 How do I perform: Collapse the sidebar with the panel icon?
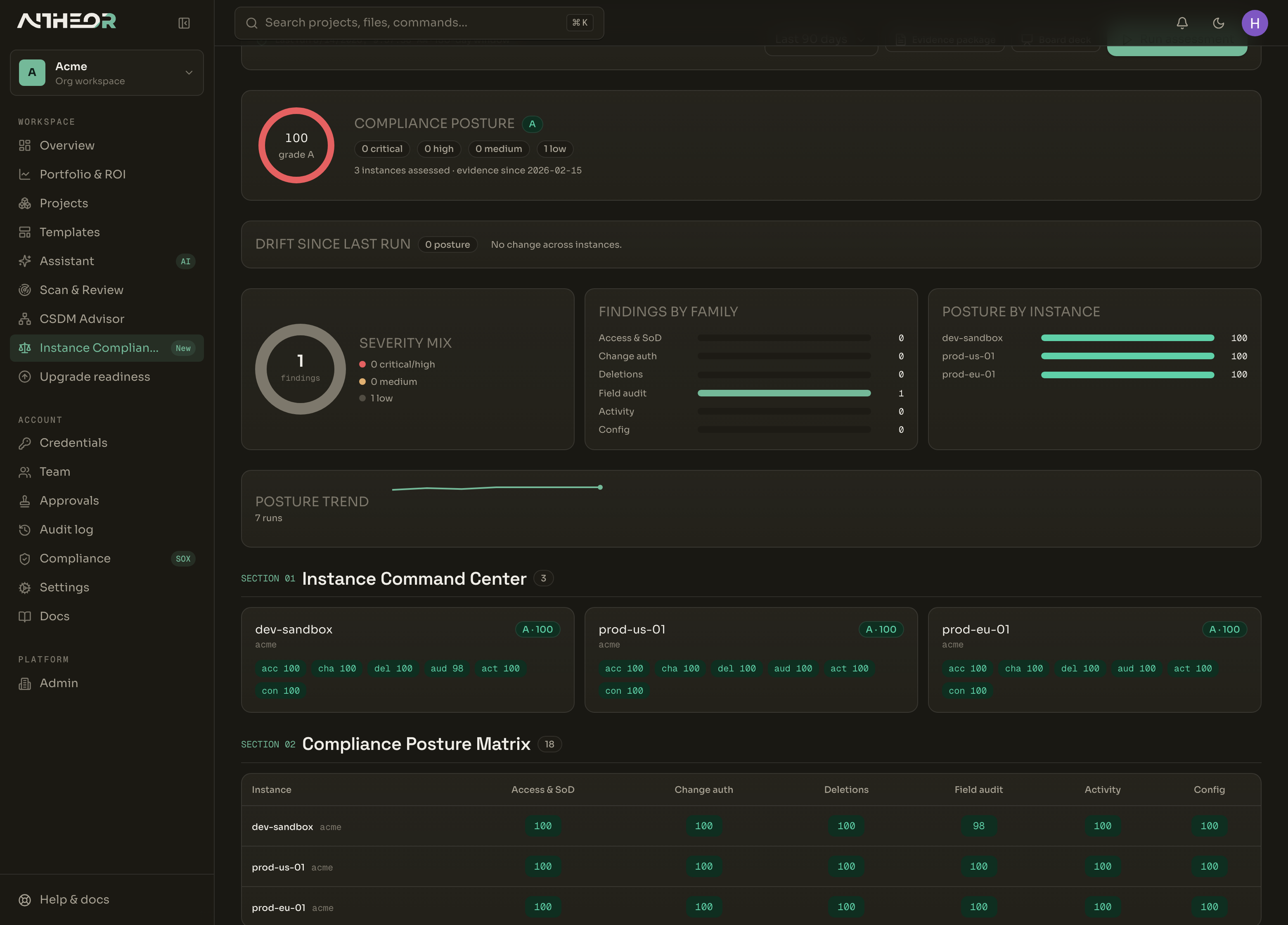pyautogui.click(x=184, y=23)
